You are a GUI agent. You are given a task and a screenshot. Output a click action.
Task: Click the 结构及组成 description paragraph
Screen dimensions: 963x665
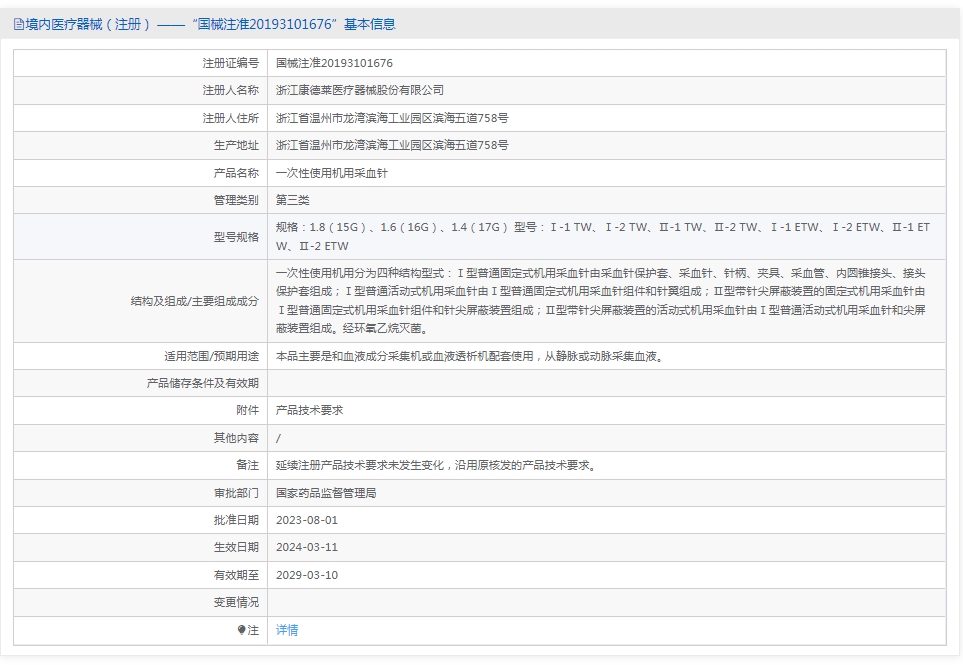click(x=601, y=301)
